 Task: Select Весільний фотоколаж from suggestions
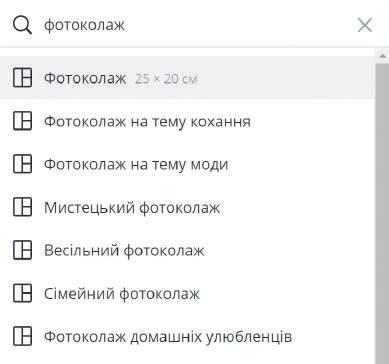point(187,250)
